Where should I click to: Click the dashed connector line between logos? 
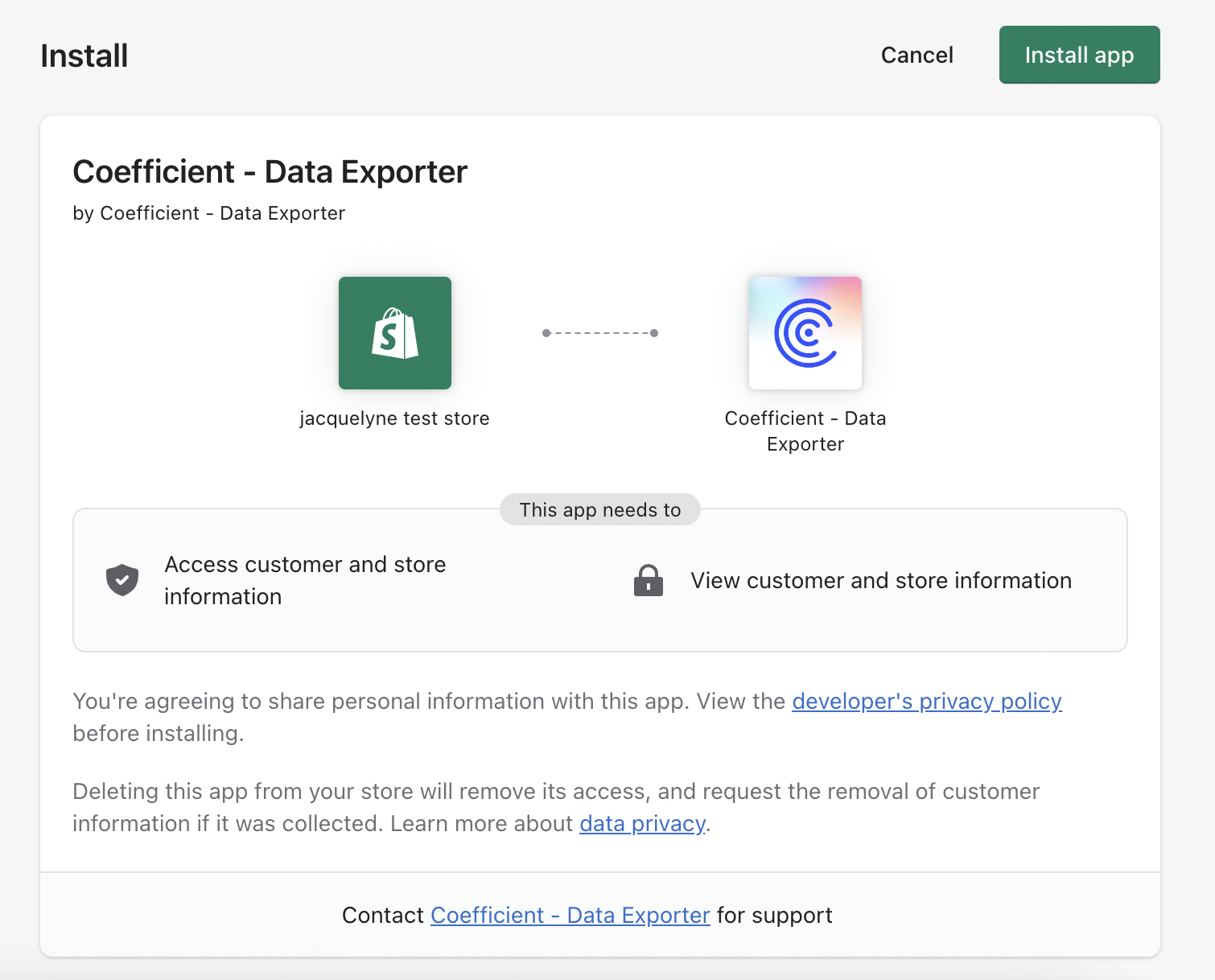pyautogui.click(x=600, y=333)
